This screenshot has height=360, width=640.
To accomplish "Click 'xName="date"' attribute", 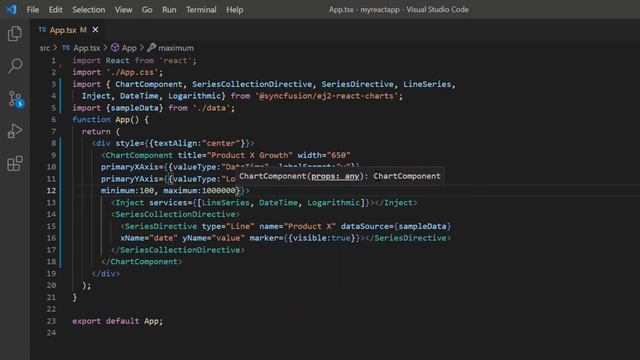I will [x=149, y=238].
